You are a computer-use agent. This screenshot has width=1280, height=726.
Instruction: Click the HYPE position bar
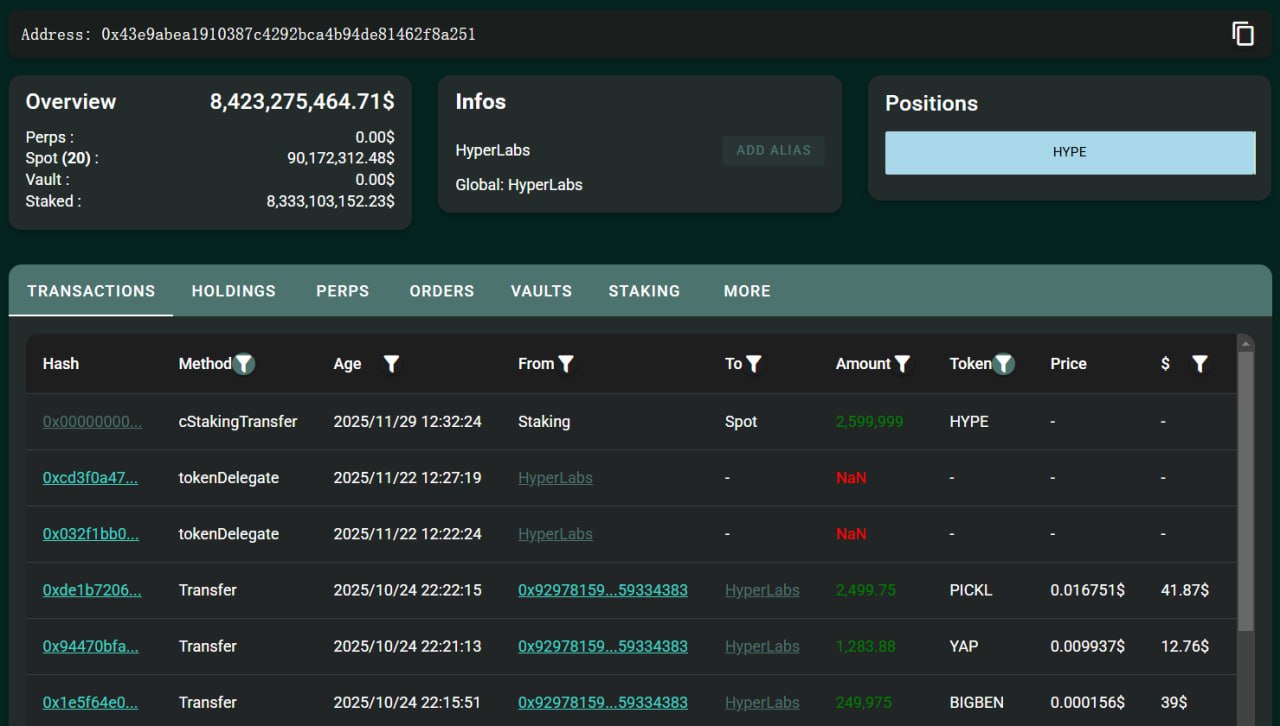1069,152
